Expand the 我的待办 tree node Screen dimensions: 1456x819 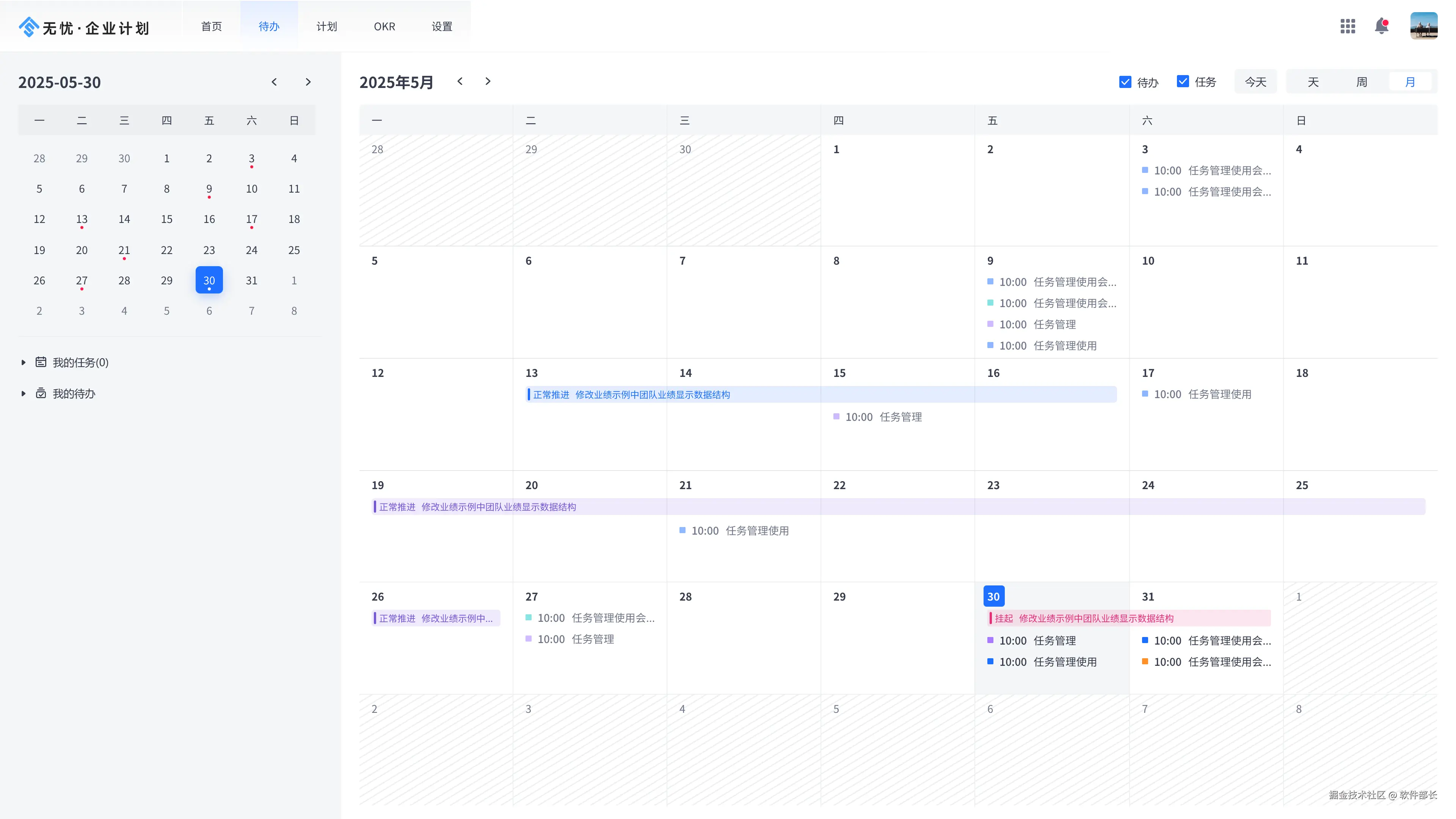point(23,394)
